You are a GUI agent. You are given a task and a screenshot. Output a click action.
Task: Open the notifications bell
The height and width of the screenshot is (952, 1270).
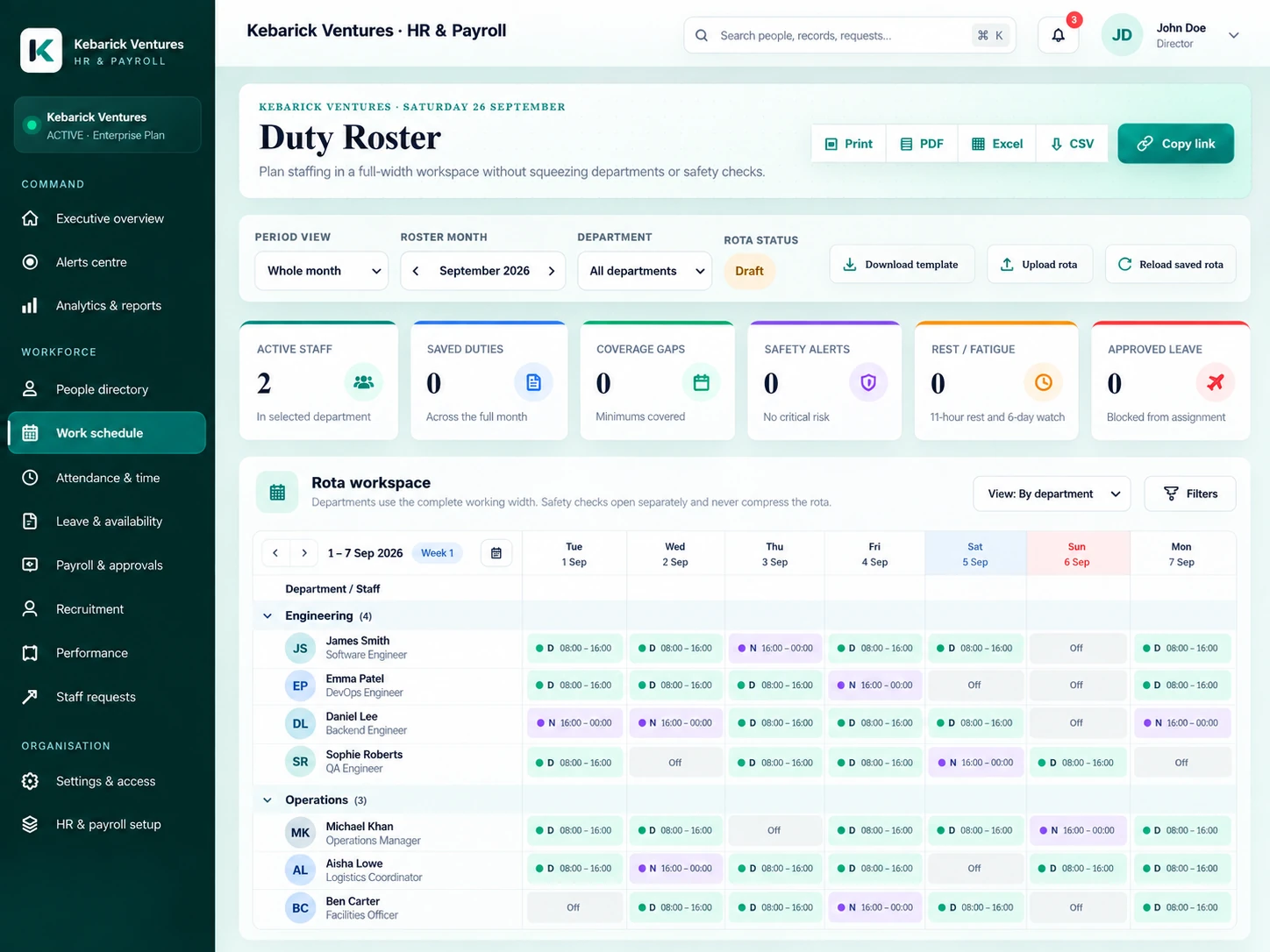coord(1058,35)
